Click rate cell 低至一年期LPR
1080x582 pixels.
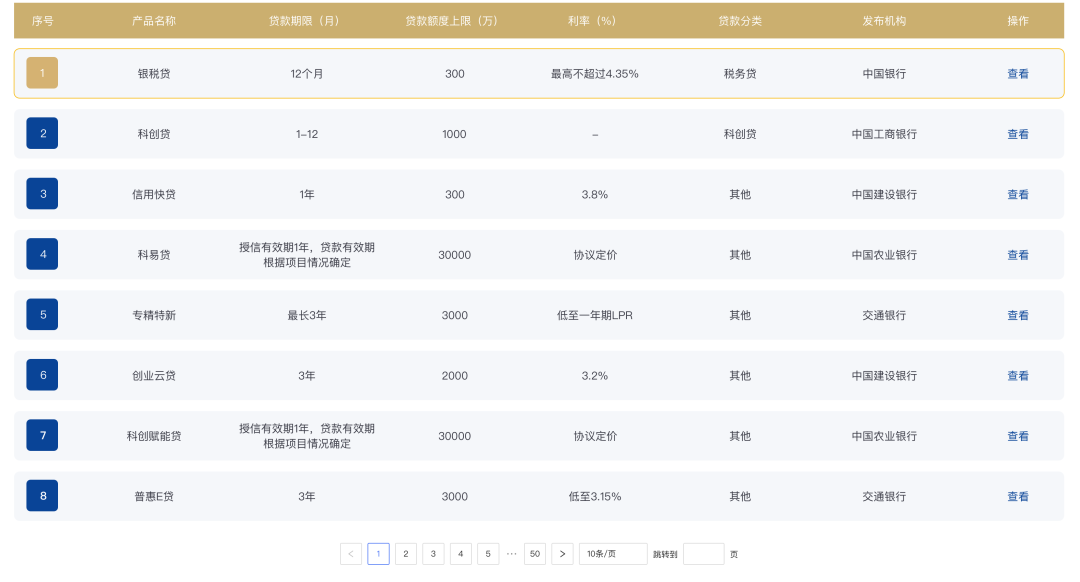(x=594, y=315)
